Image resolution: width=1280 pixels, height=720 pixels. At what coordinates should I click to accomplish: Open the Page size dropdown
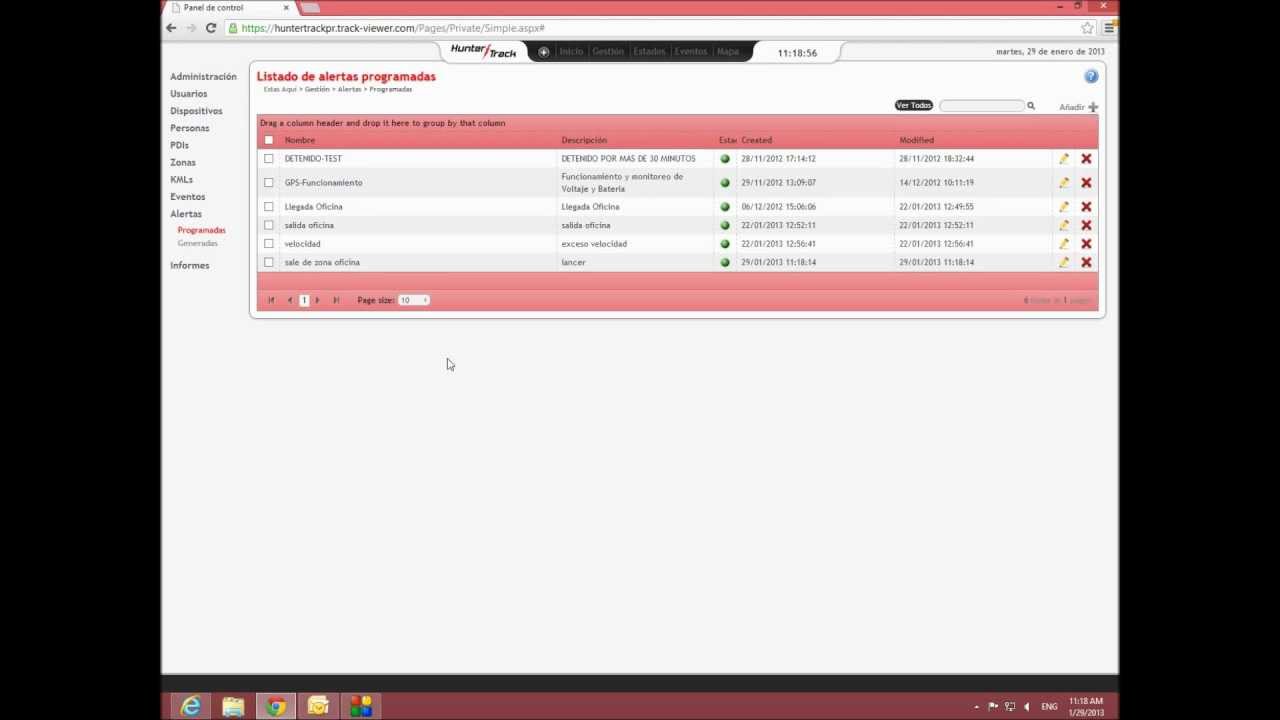[x=414, y=300]
